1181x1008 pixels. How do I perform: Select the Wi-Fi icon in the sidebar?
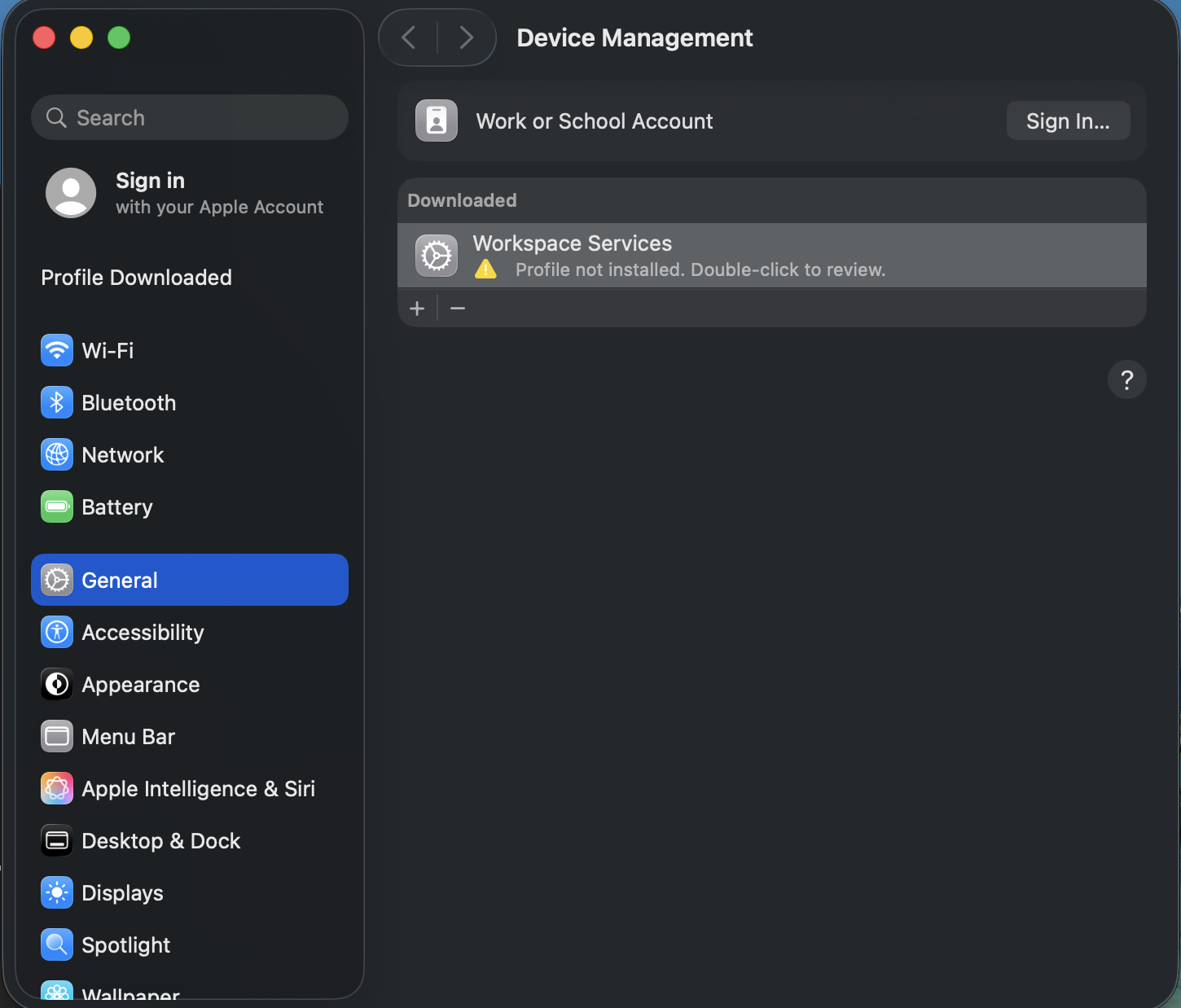coord(56,350)
